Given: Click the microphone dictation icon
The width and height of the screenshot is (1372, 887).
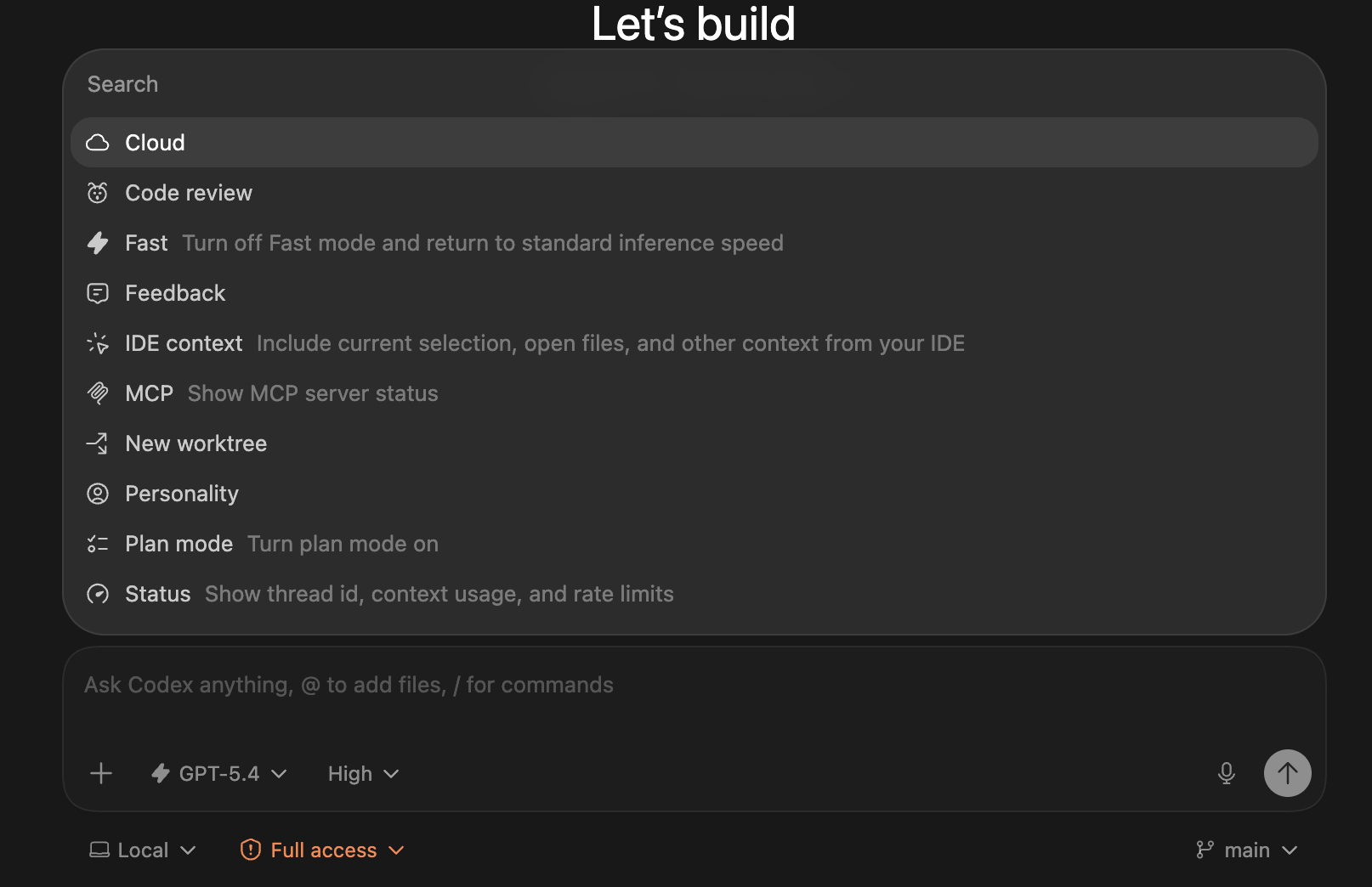Looking at the screenshot, I should click(1226, 773).
